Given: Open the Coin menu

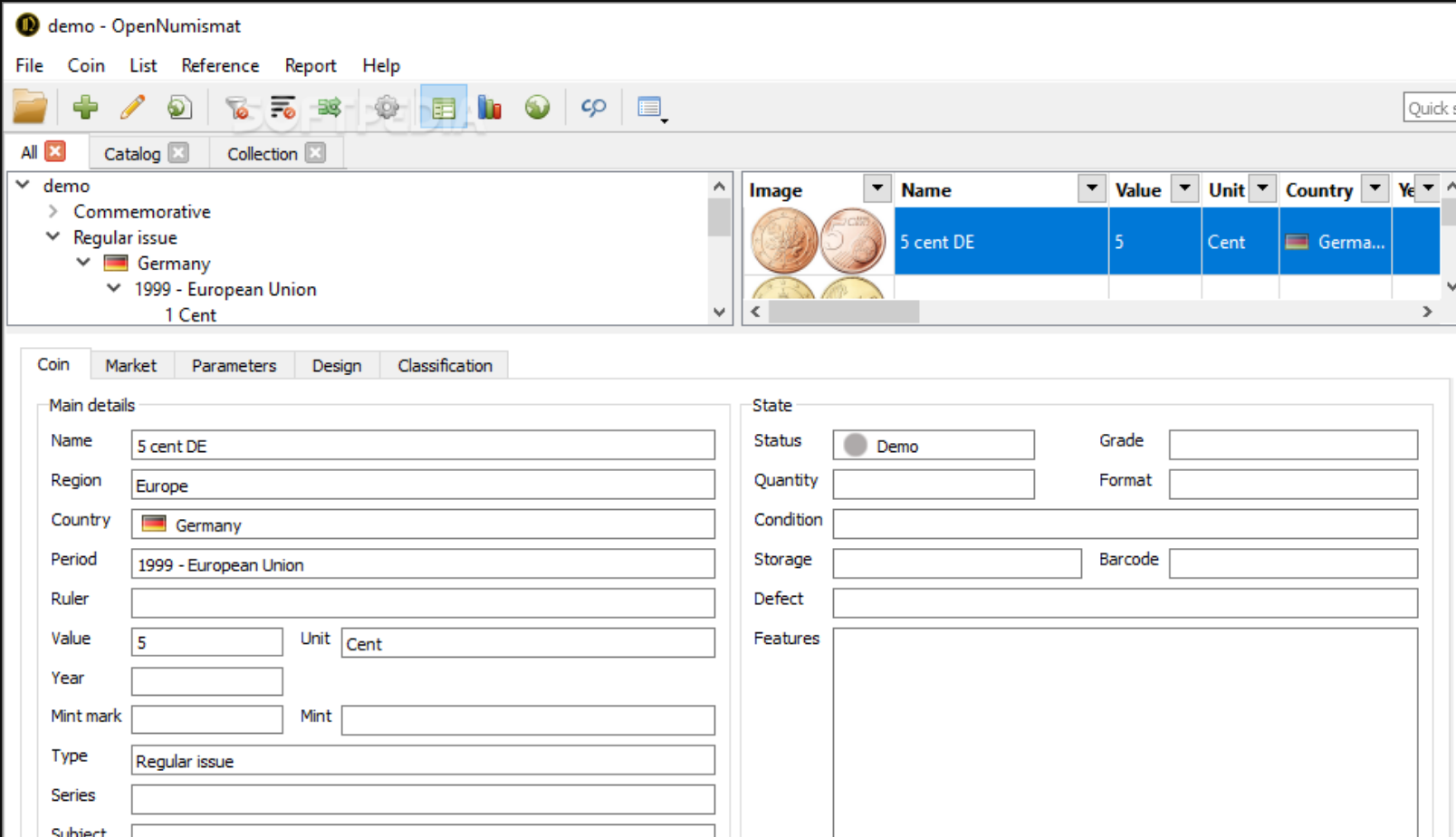Looking at the screenshot, I should click(86, 65).
